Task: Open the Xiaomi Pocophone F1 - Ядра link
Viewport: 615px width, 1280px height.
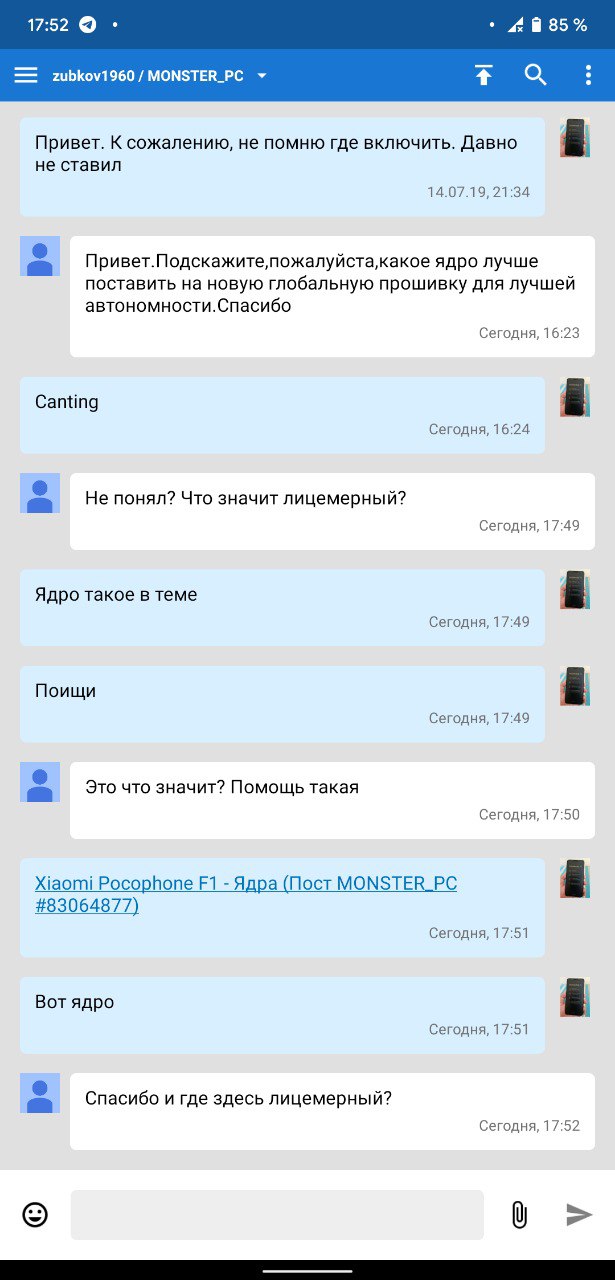Action: coord(246,895)
